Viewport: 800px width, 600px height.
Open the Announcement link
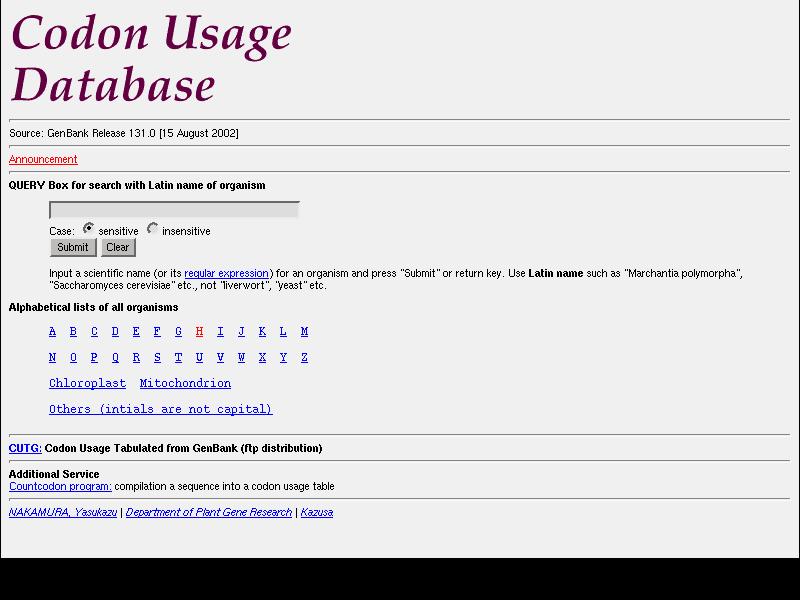[43, 160]
